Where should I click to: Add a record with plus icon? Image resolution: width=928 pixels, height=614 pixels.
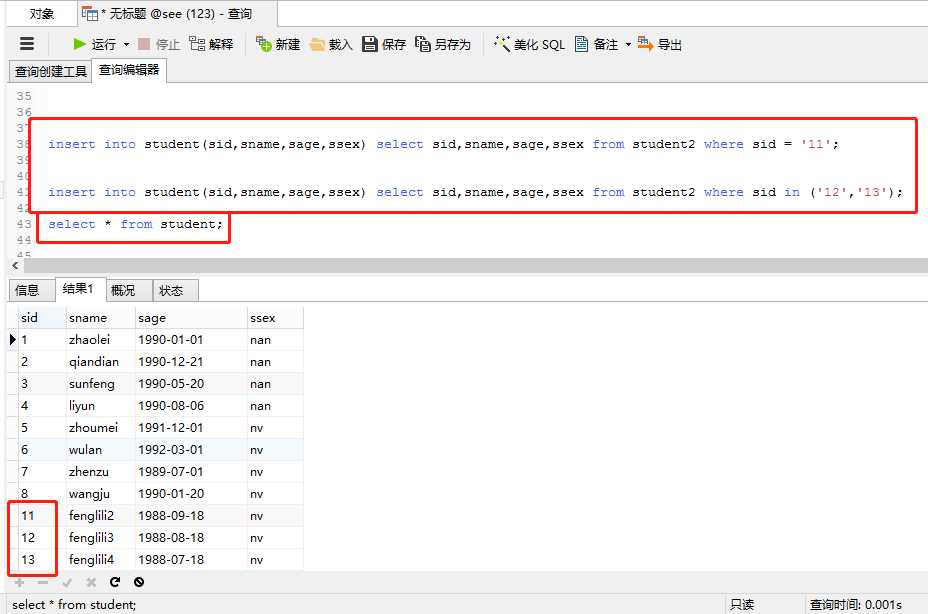[x=20, y=583]
